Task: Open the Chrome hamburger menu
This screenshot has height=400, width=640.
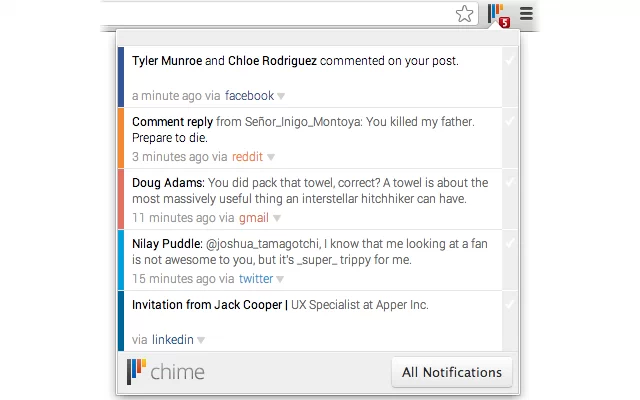Action: point(526,14)
